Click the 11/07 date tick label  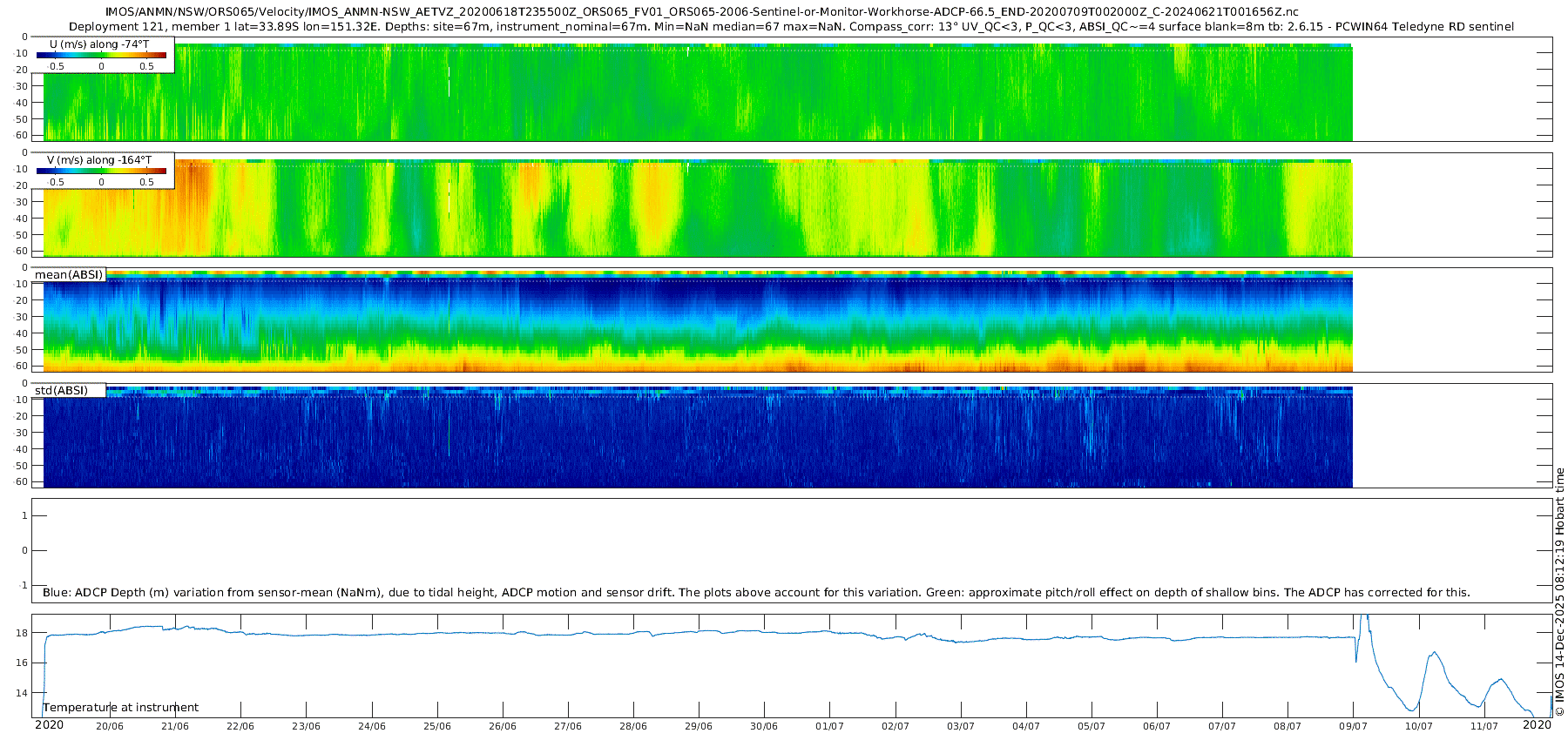[1484, 727]
